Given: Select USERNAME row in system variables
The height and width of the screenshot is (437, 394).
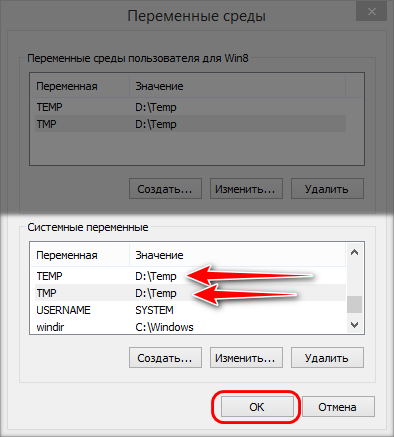Looking at the screenshot, I should click(188, 310).
